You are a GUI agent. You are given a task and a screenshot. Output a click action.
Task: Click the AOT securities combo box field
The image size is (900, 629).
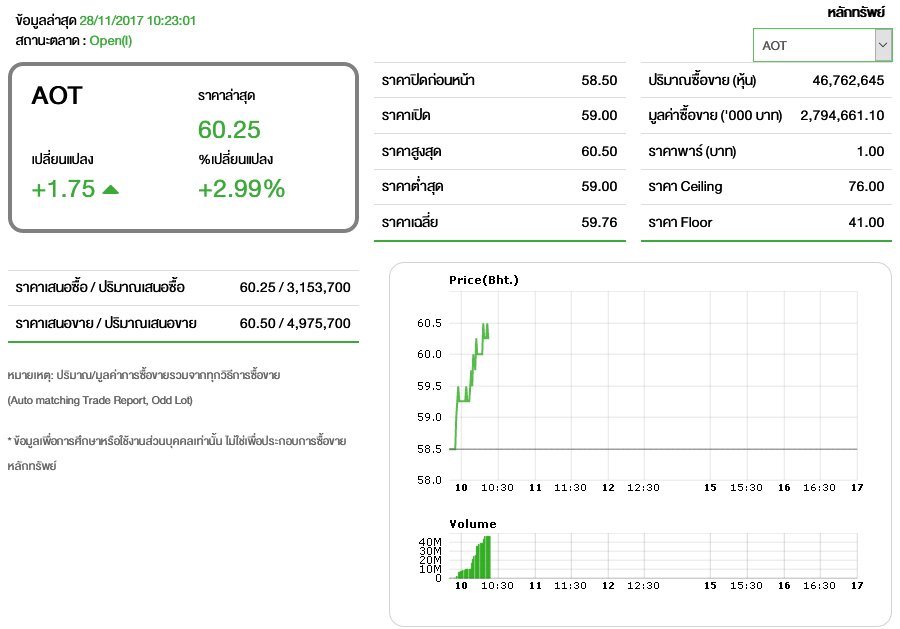click(822, 45)
